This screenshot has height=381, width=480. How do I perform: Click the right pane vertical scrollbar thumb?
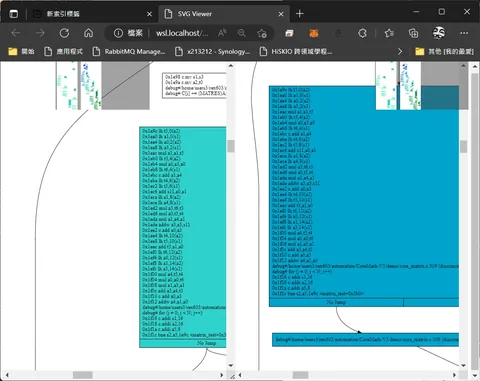463,147
